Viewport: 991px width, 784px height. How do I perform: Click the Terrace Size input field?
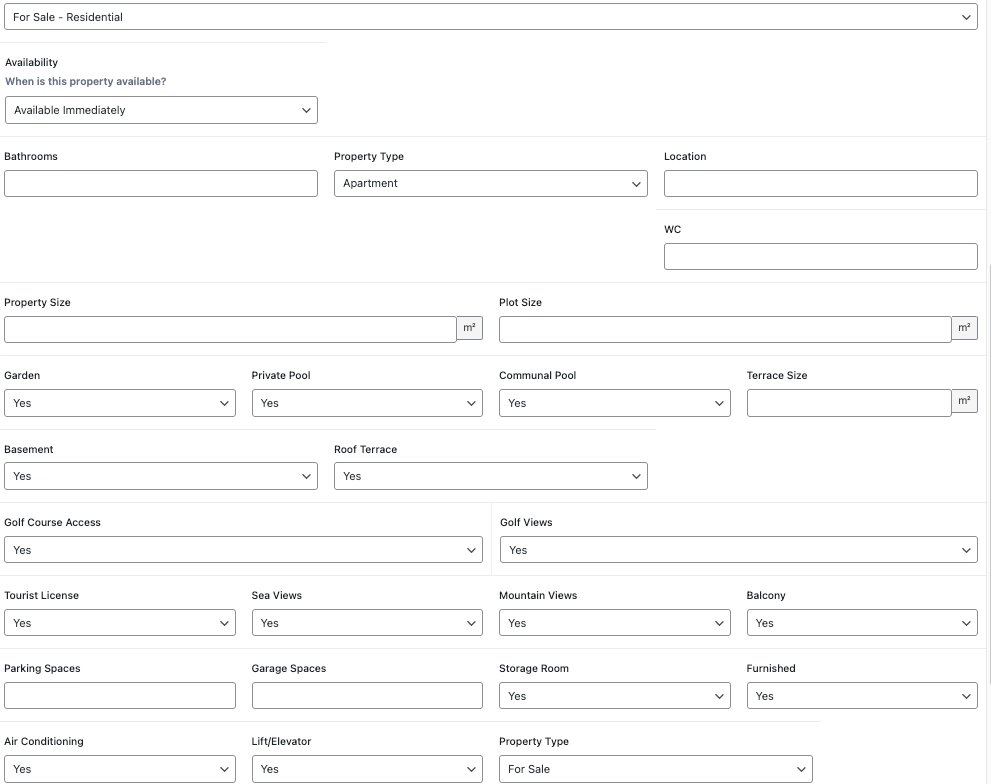coord(848,403)
